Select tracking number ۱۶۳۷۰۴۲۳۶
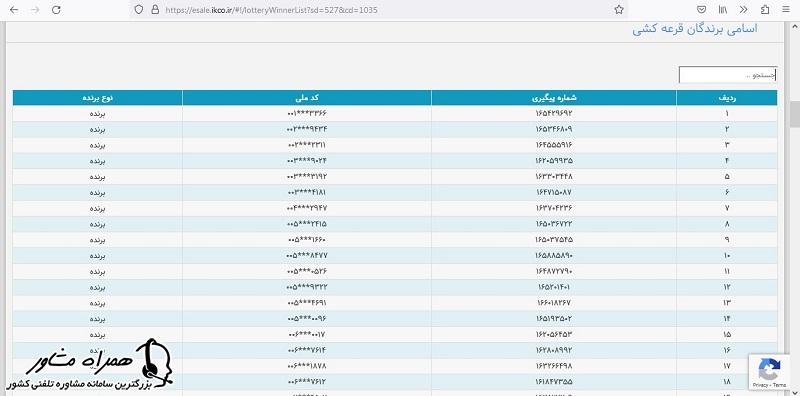 point(554,208)
